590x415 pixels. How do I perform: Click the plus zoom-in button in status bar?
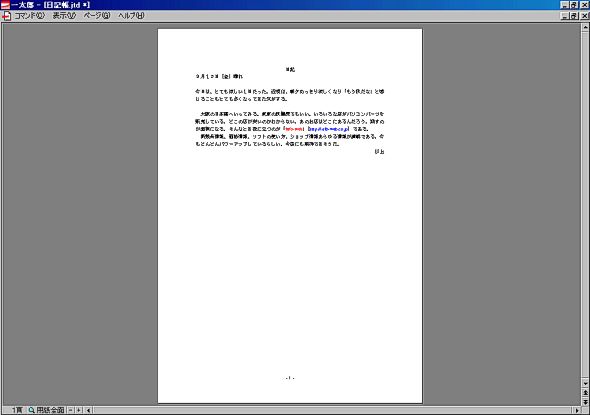79,410
